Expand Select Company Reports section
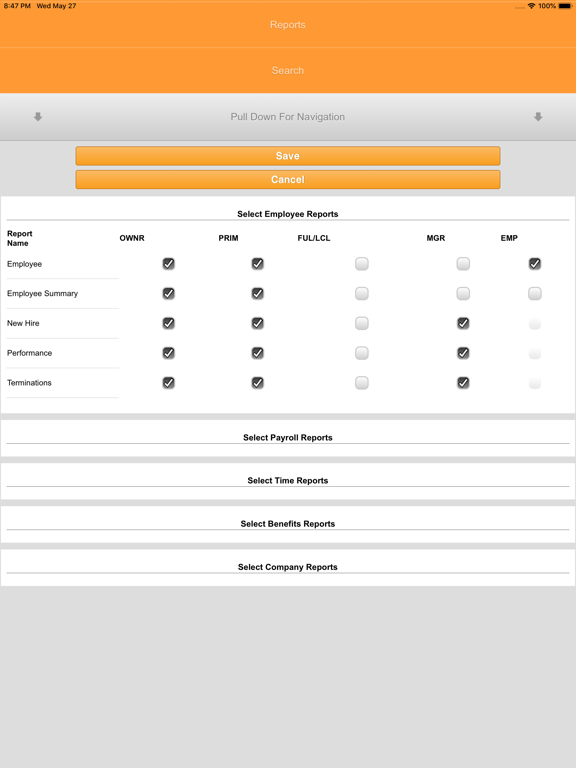The height and width of the screenshot is (768, 576). point(288,567)
